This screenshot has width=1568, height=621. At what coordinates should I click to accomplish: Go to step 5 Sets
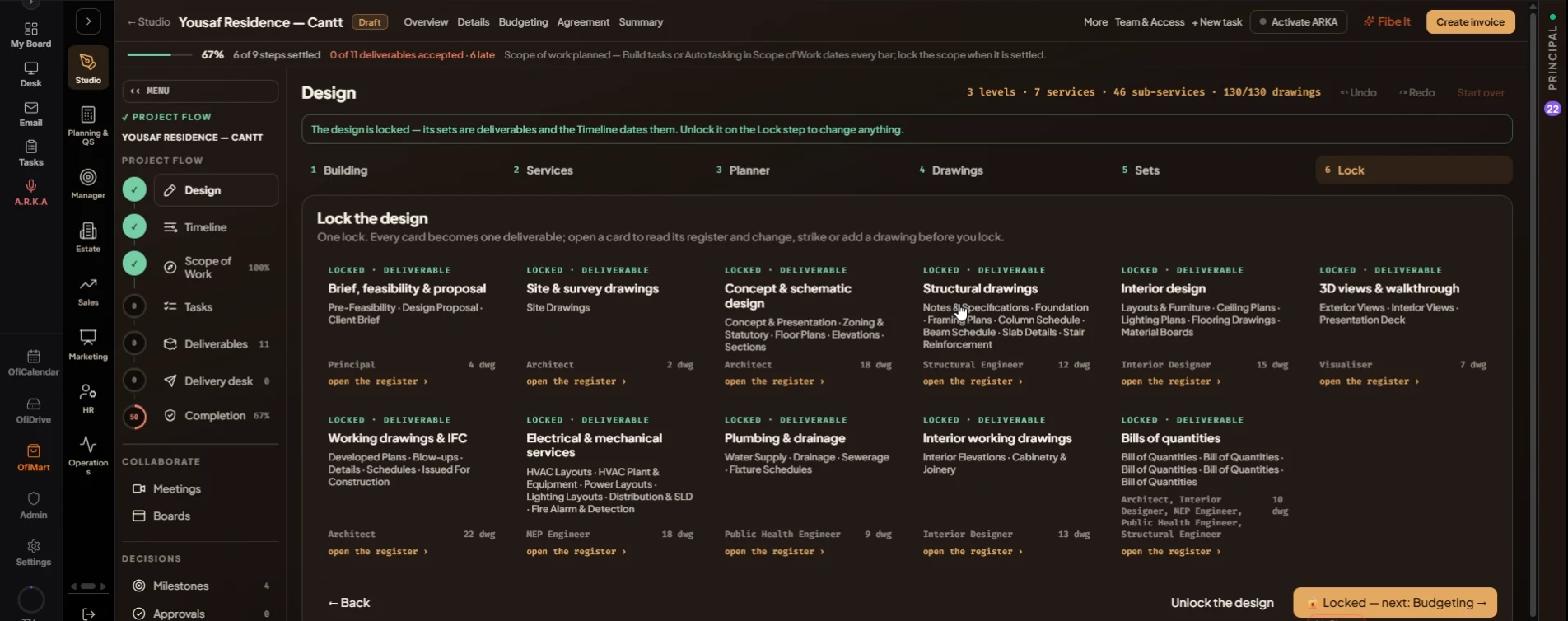click(x=1211, y=170)
